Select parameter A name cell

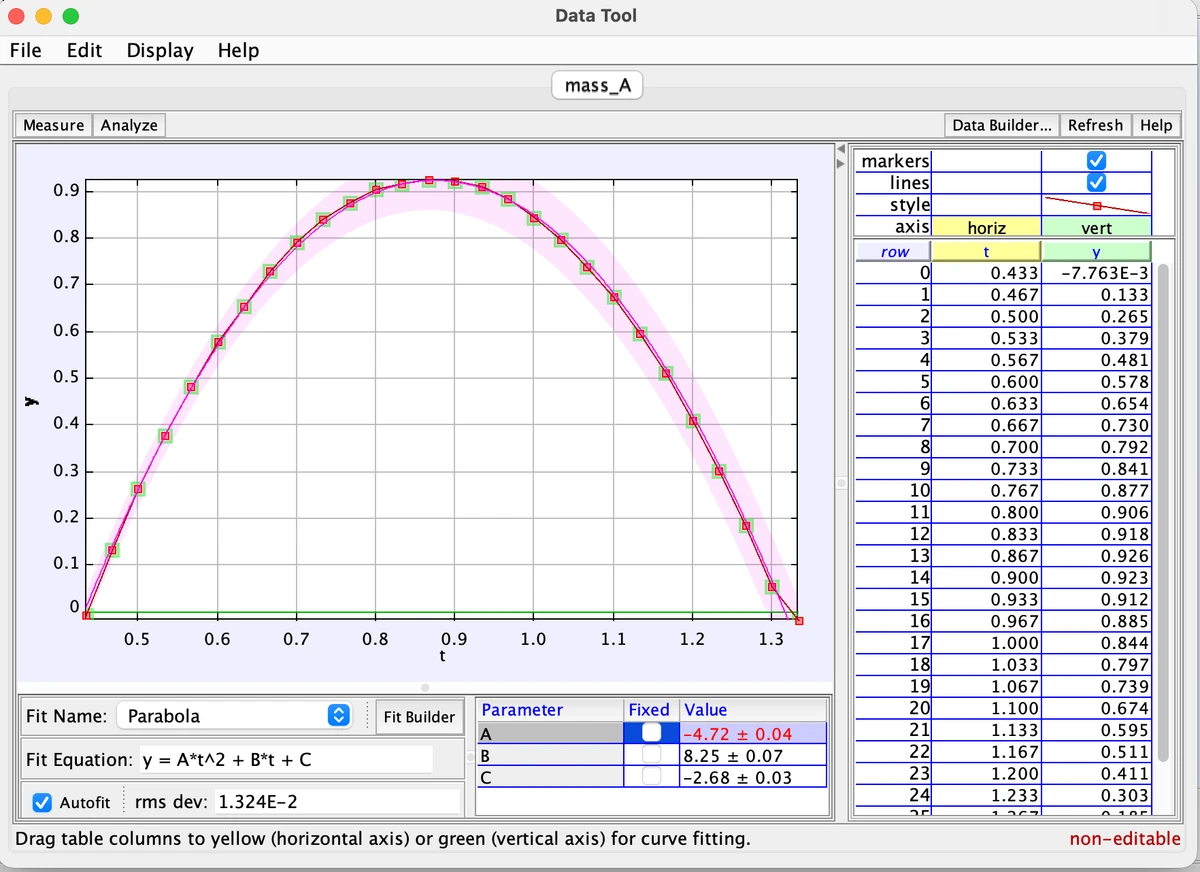(550, 733)
